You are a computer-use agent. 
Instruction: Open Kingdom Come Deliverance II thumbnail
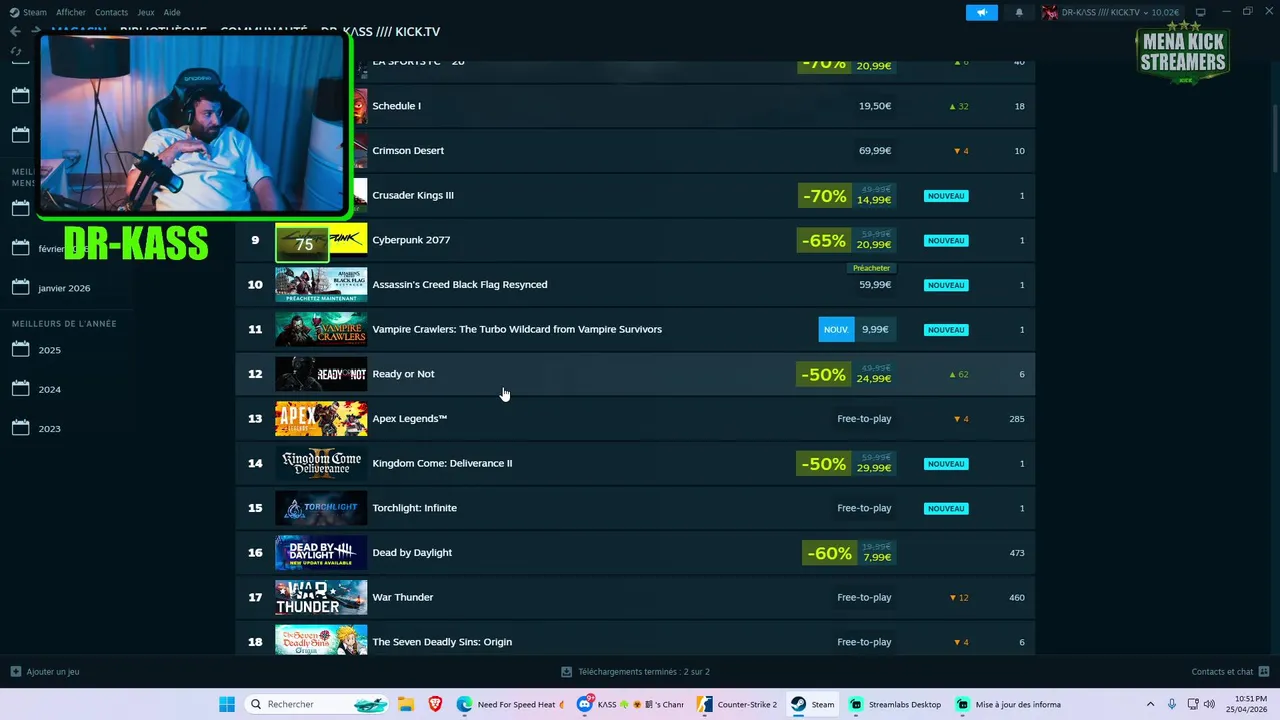321,463
